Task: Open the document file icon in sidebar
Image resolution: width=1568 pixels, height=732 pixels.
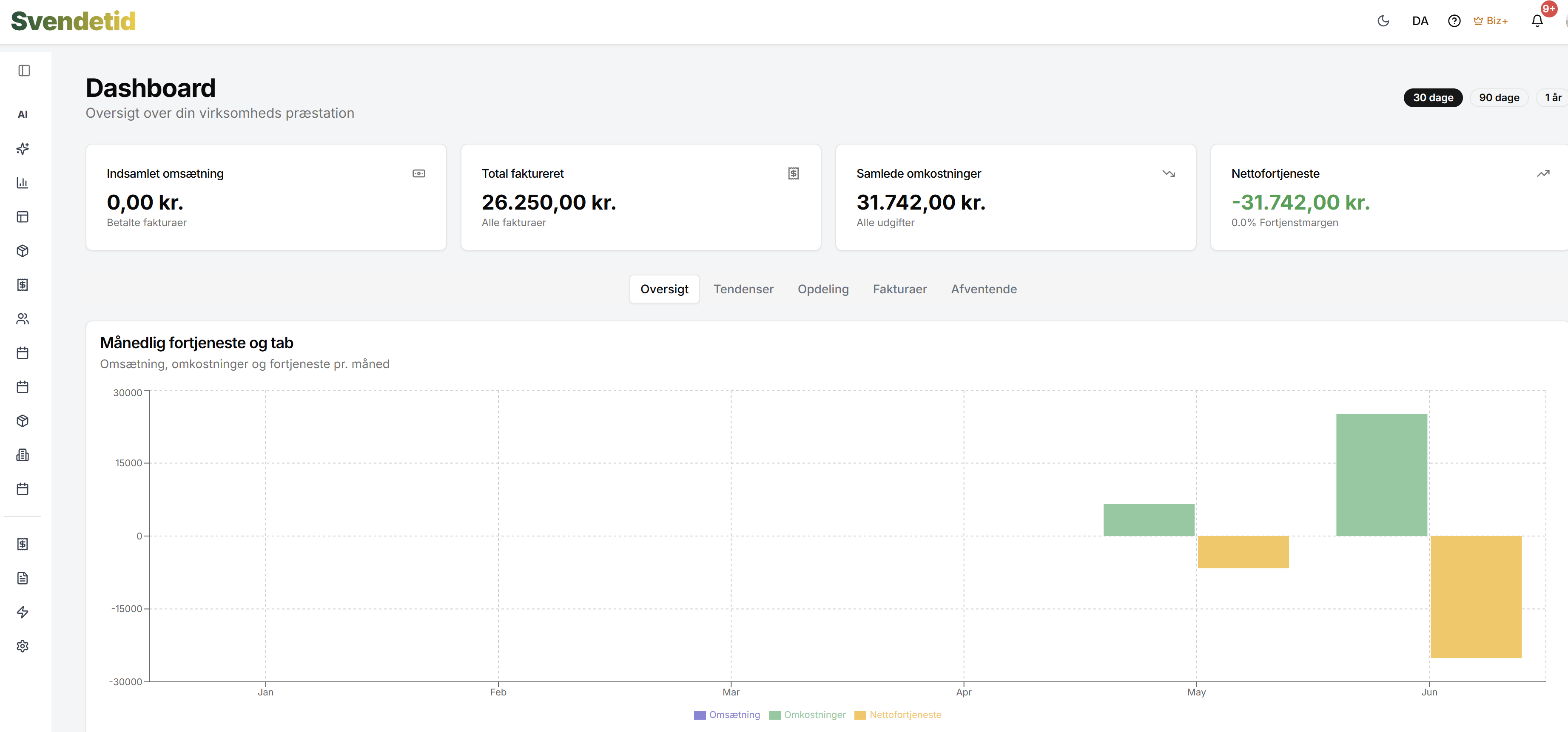Action: [23, 578]
